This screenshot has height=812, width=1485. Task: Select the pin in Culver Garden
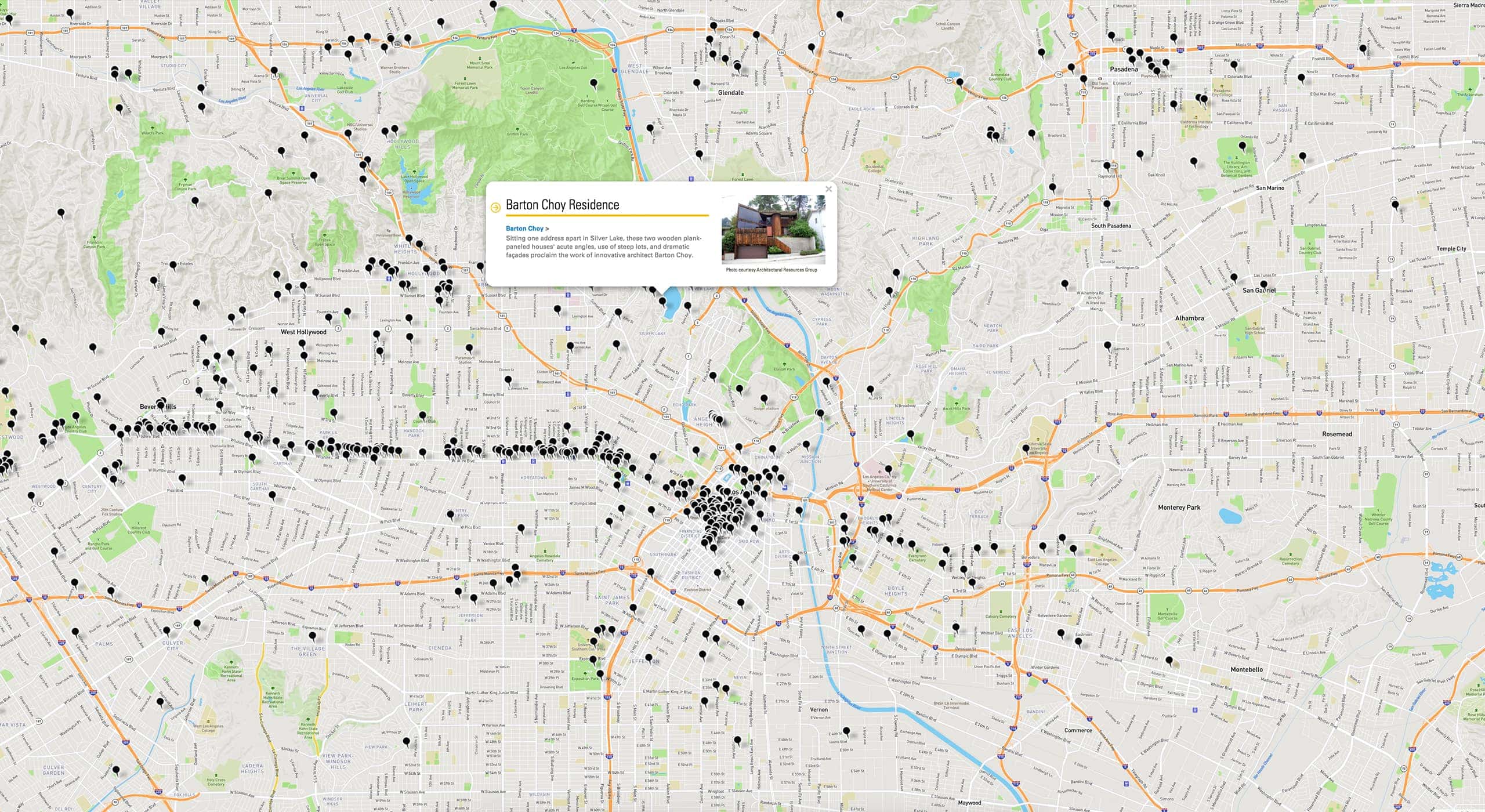116,771
